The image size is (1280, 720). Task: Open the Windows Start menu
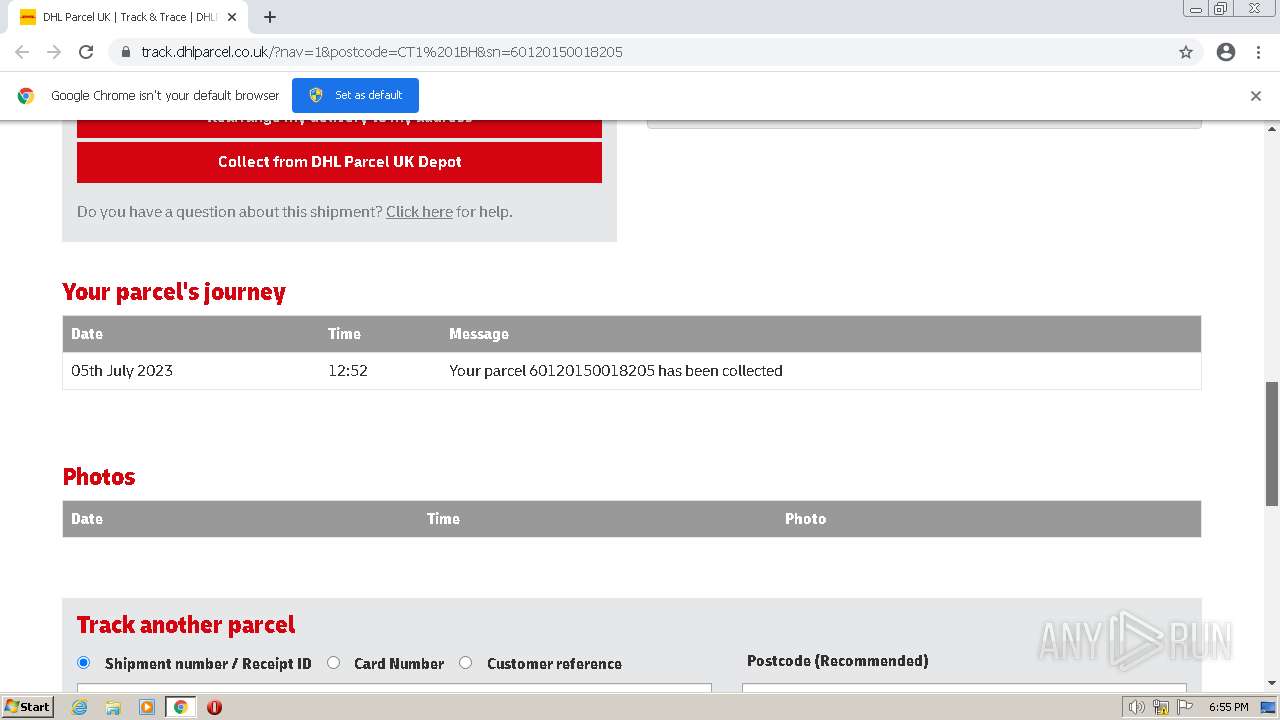(28, 707)
